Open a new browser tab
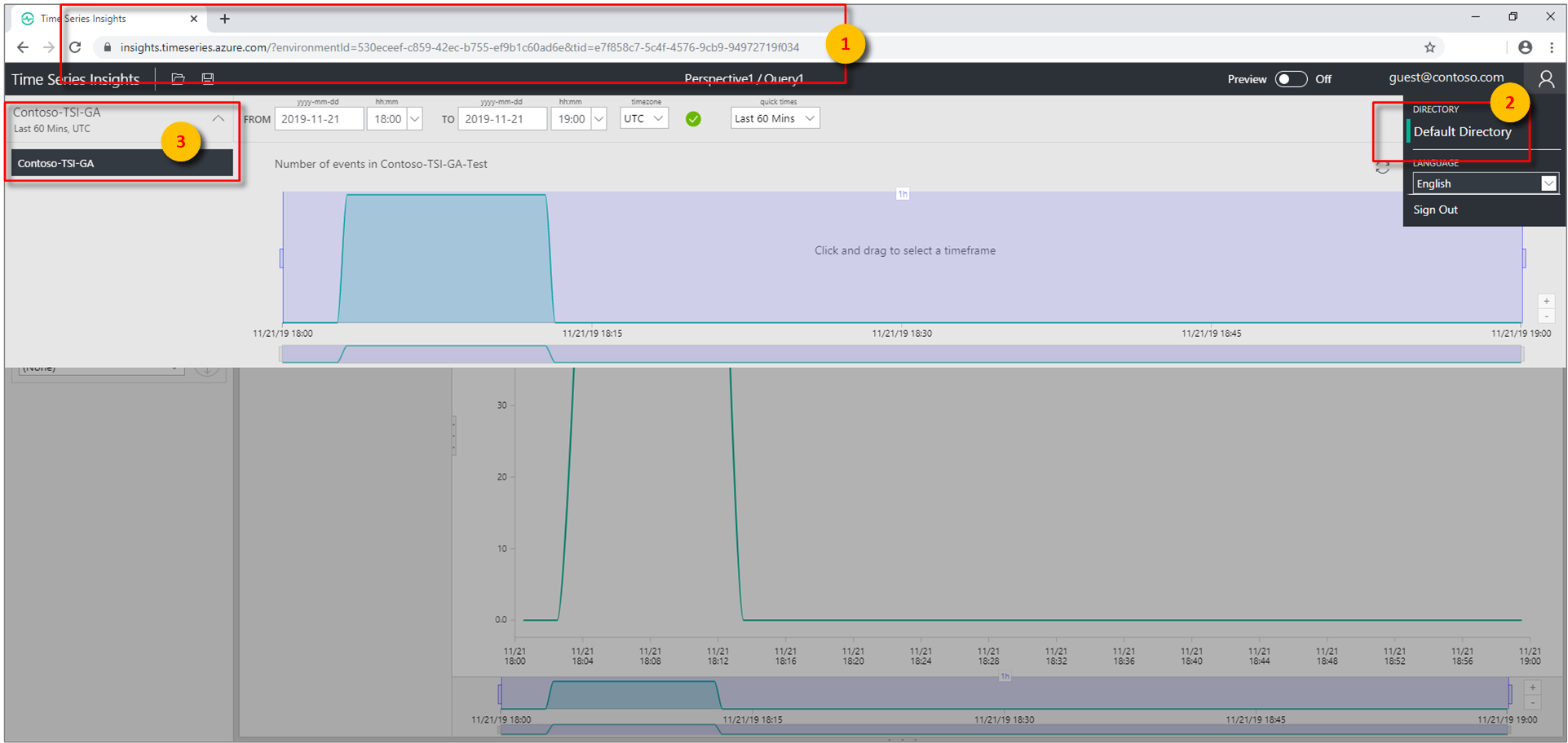Viewport: 1568px width, 743px height. click(225, 19)
